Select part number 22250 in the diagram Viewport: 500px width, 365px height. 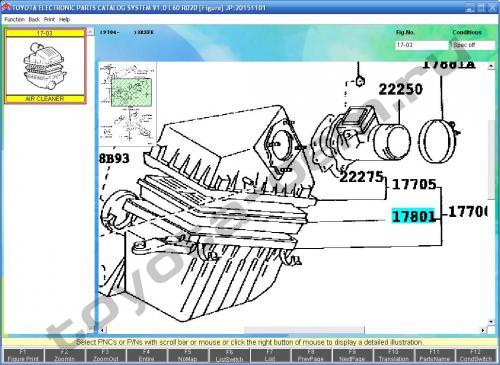click(x=401, y=89)
